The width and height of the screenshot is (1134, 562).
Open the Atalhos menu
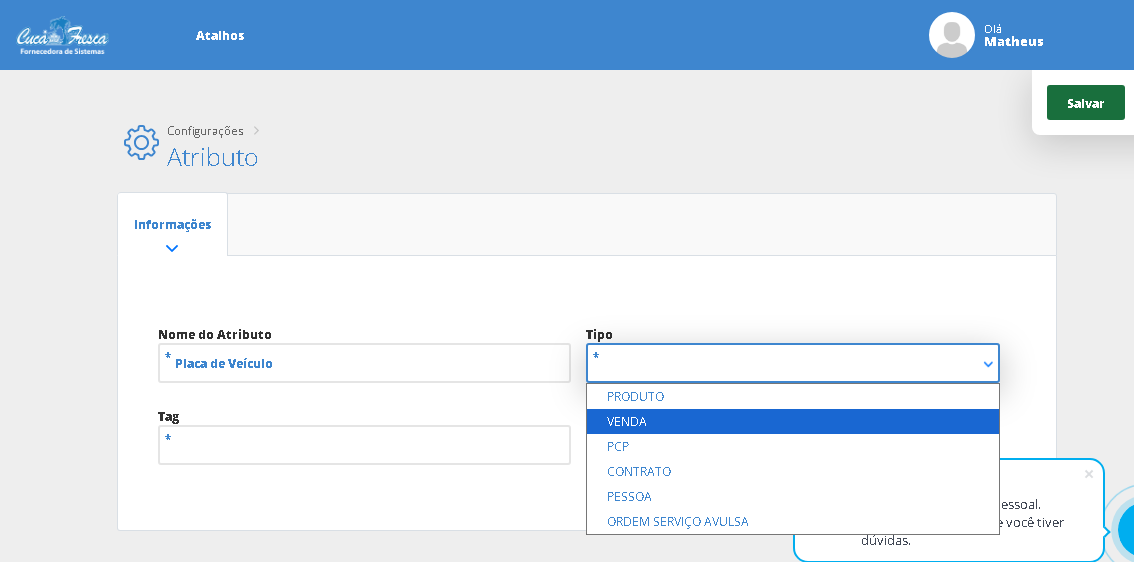click(220, 35)
